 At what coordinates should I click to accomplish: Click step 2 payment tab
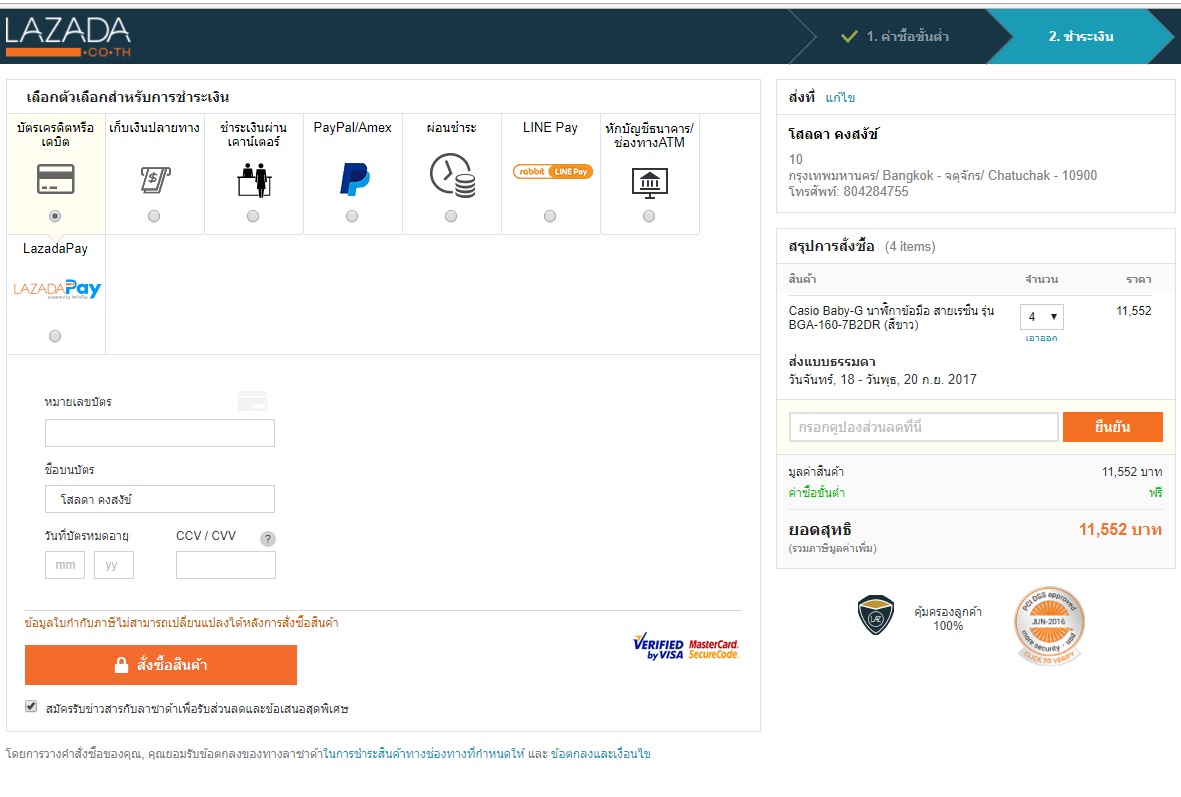1081,36
